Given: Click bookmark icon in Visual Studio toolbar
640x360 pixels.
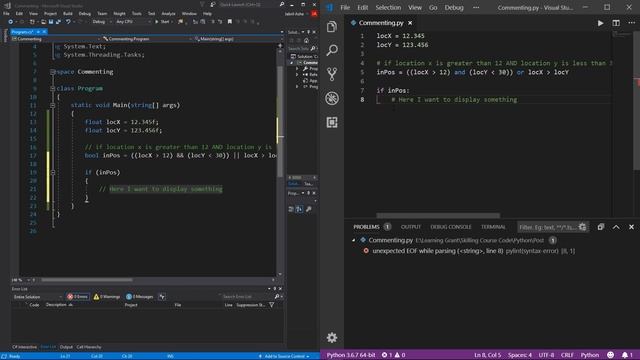Looking at the screenshot, I should [x=230, y=22].
